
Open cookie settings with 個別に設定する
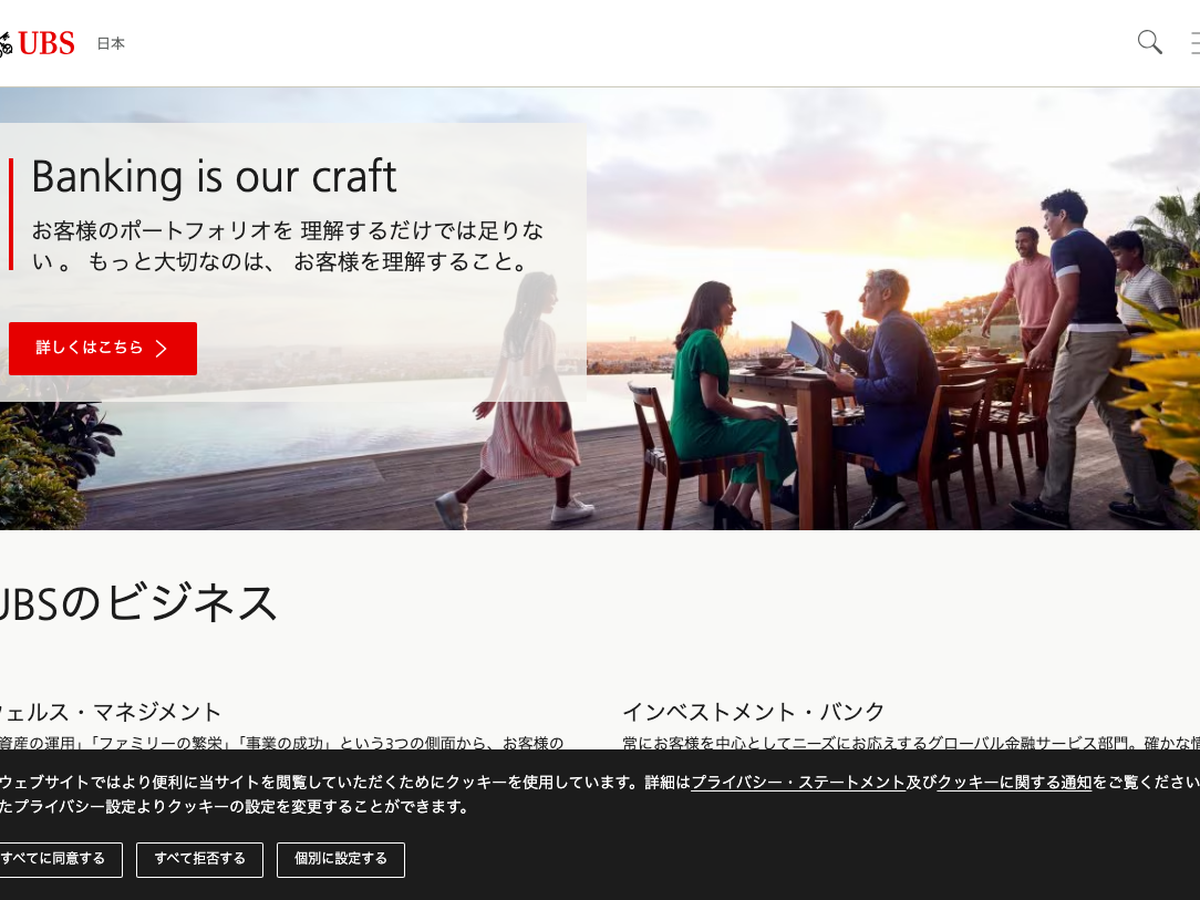[x=341, y=859]
